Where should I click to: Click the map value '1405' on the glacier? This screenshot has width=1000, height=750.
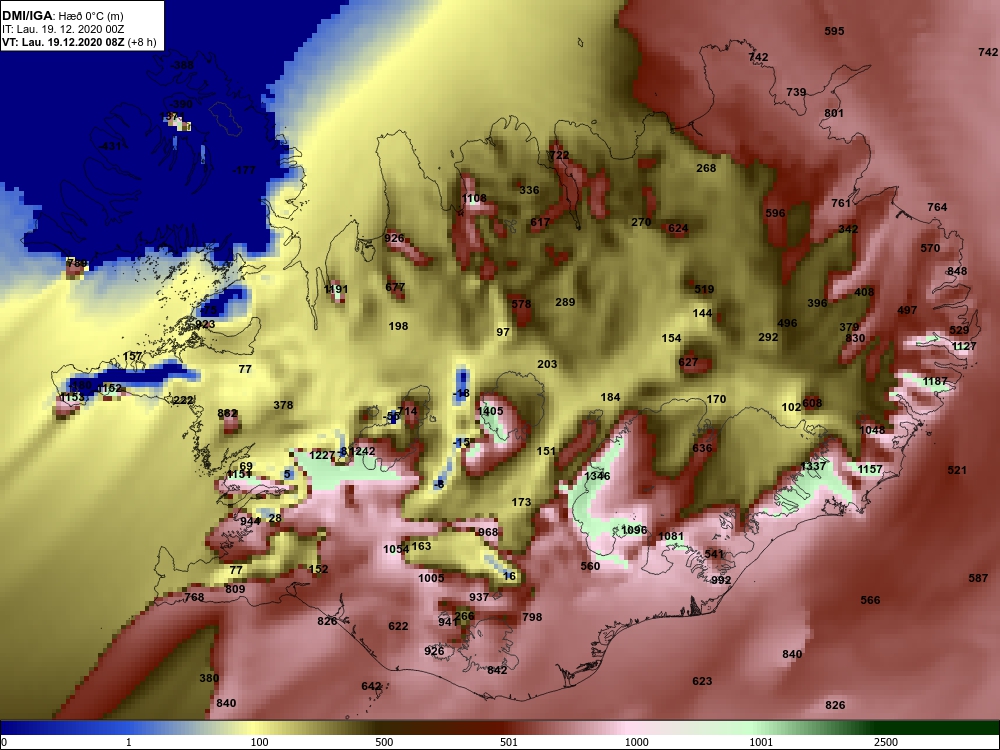490,411
